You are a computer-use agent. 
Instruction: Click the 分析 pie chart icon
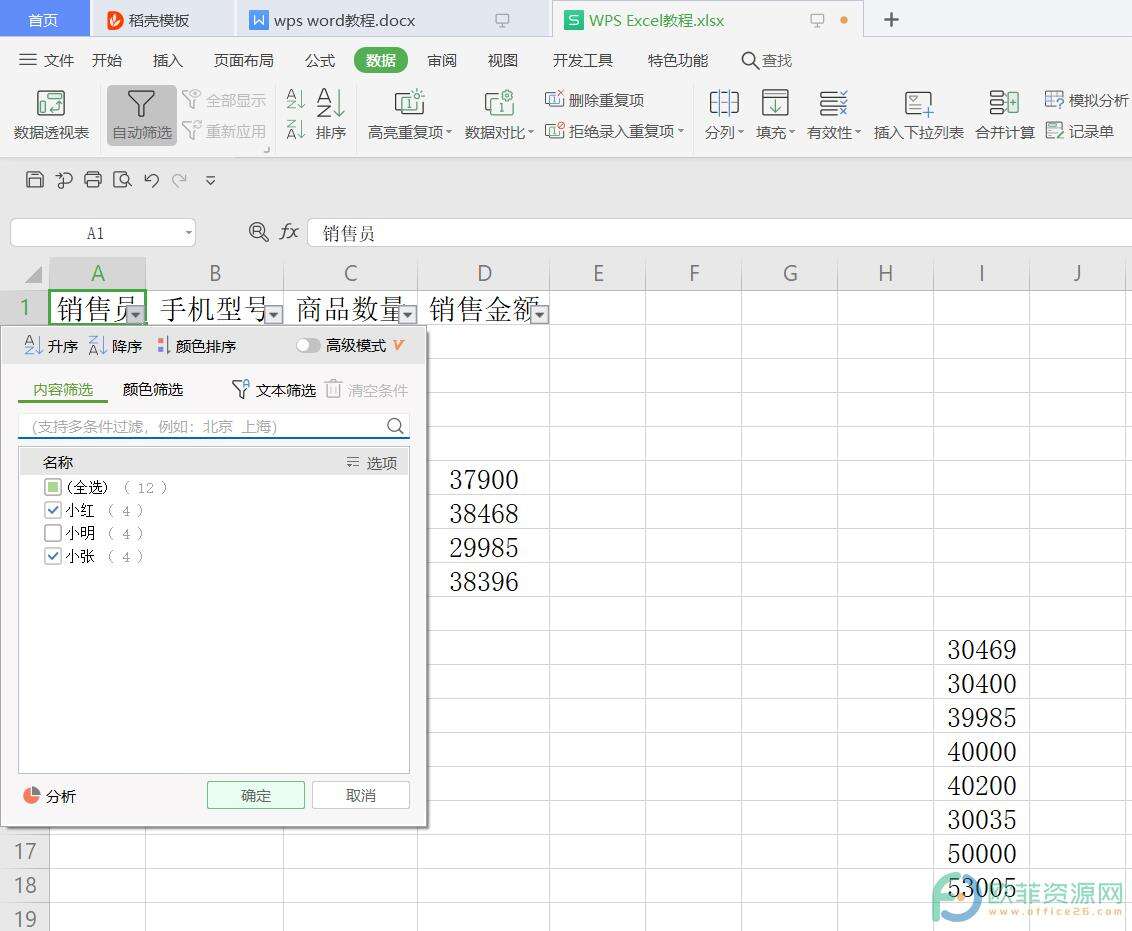32,795
